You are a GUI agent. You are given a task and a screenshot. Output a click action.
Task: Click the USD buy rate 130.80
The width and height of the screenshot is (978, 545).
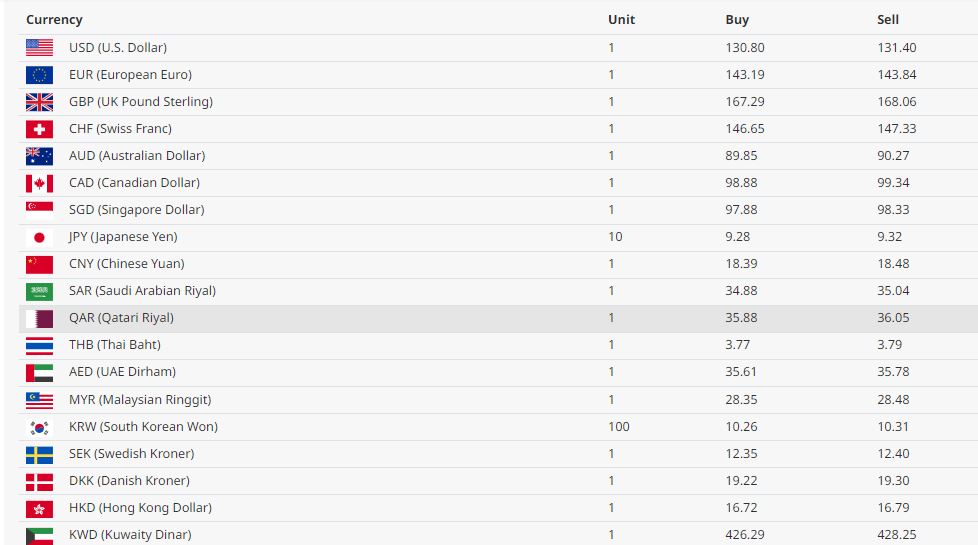tap(745, 48)
